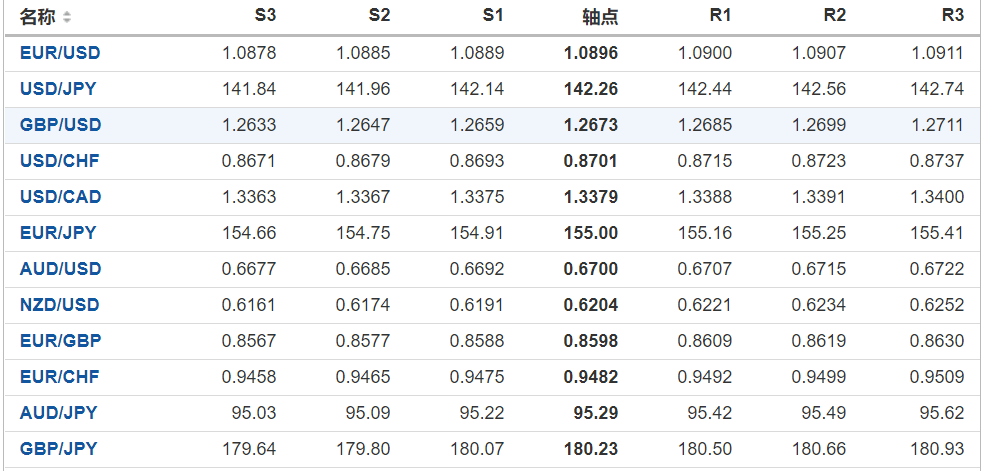Open the GBP/JPY pair link
The width and height of the screenshot is (981, 471).
[x=58, y=449]
